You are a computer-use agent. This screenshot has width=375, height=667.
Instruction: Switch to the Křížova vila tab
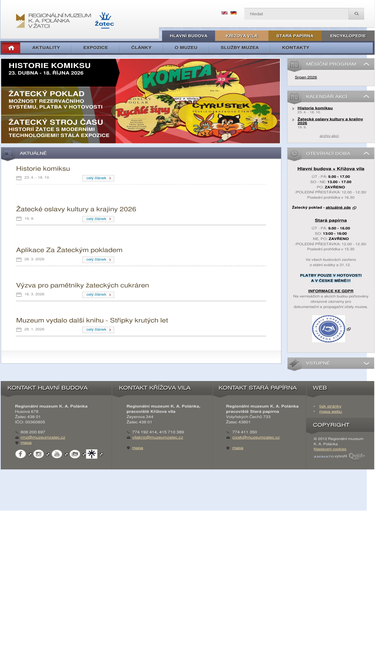[x=241, y=36]
